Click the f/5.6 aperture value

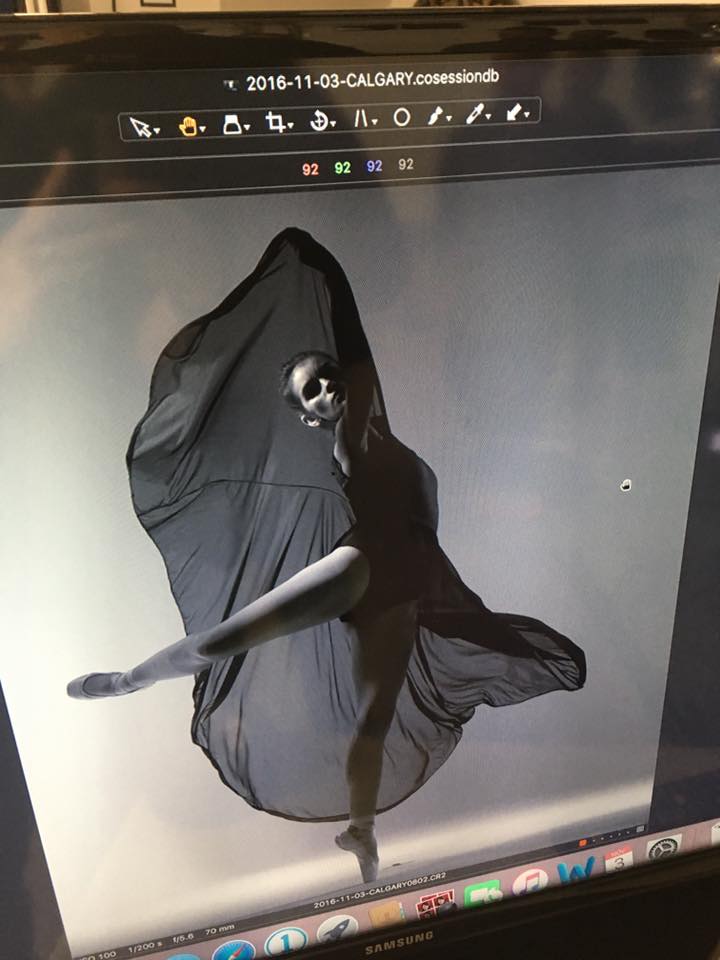(x=184, y=938)
